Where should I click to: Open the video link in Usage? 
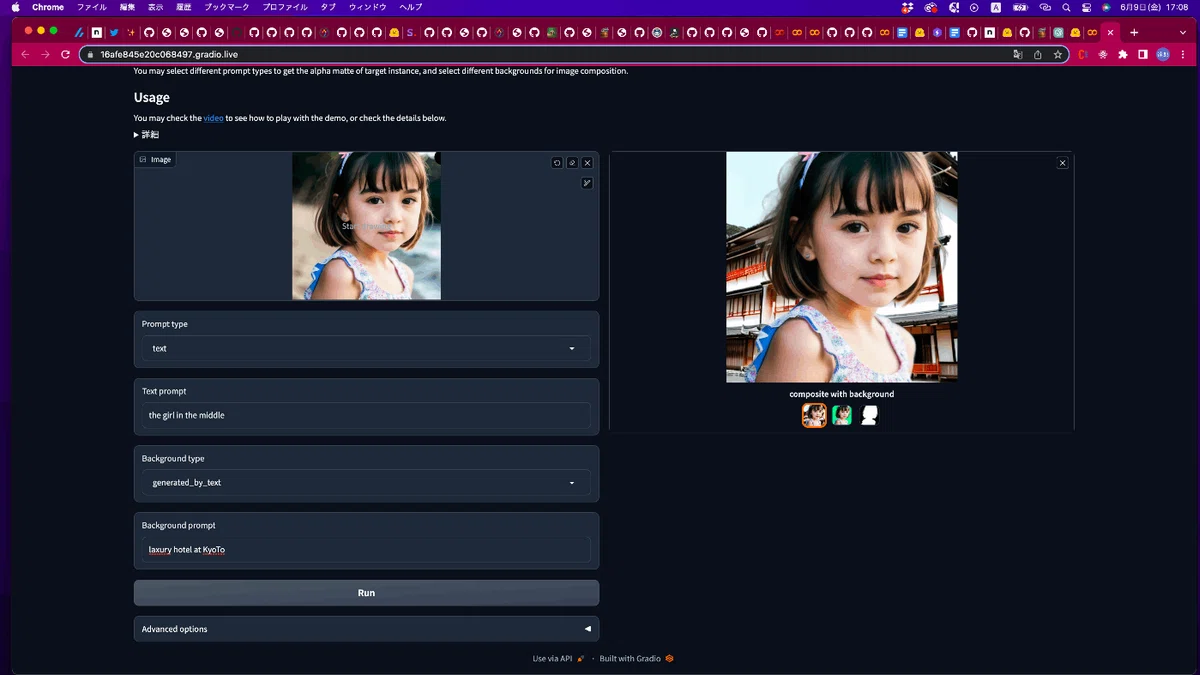[213, 118]
